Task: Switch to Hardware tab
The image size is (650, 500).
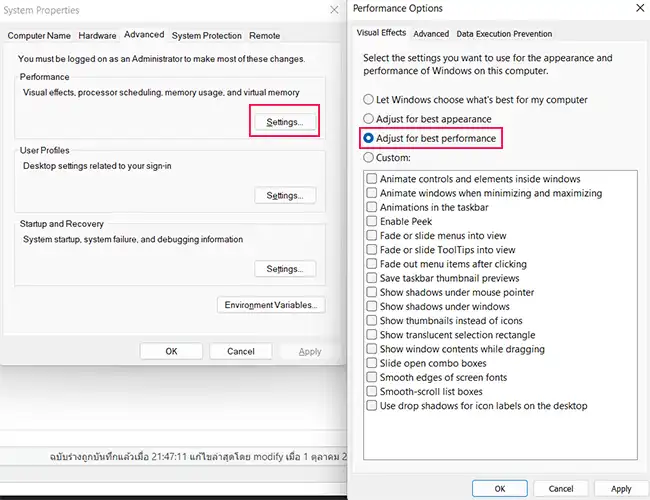Action: [98, 35]
